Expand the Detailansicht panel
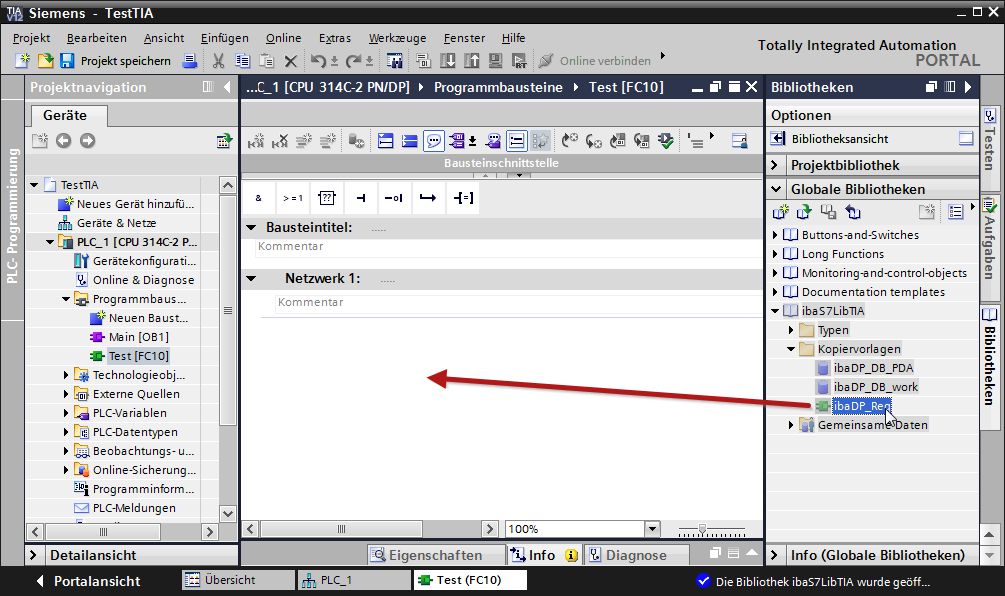Screen dimensions: 1005x596 (x=34, y=555)
